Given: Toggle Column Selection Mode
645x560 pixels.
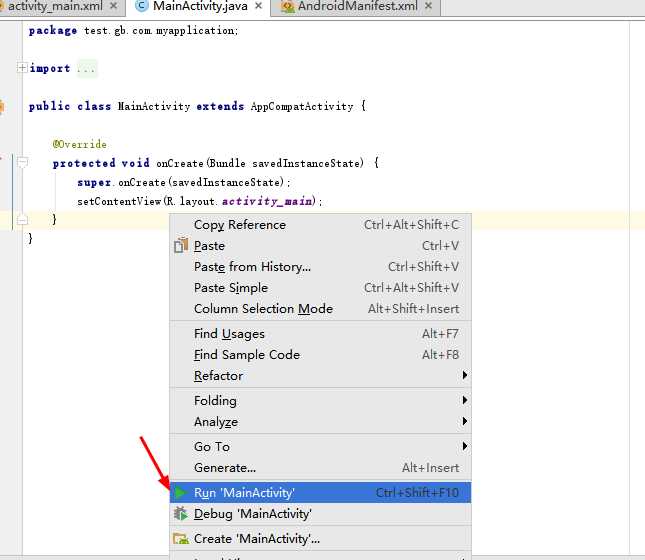Looking at the screenshot, I should [320, 309].
